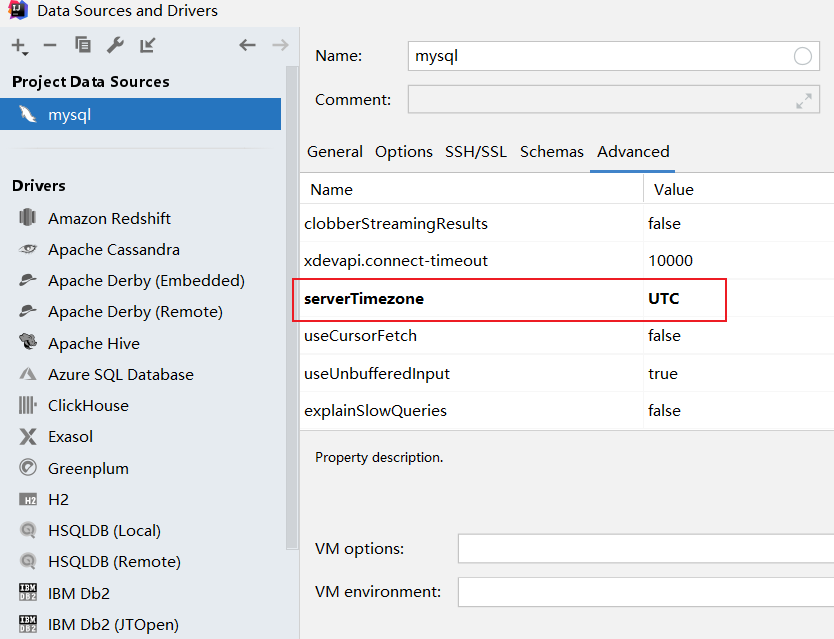Click the xdevapi.connect-timeout property name

click(x=396, y=261)
